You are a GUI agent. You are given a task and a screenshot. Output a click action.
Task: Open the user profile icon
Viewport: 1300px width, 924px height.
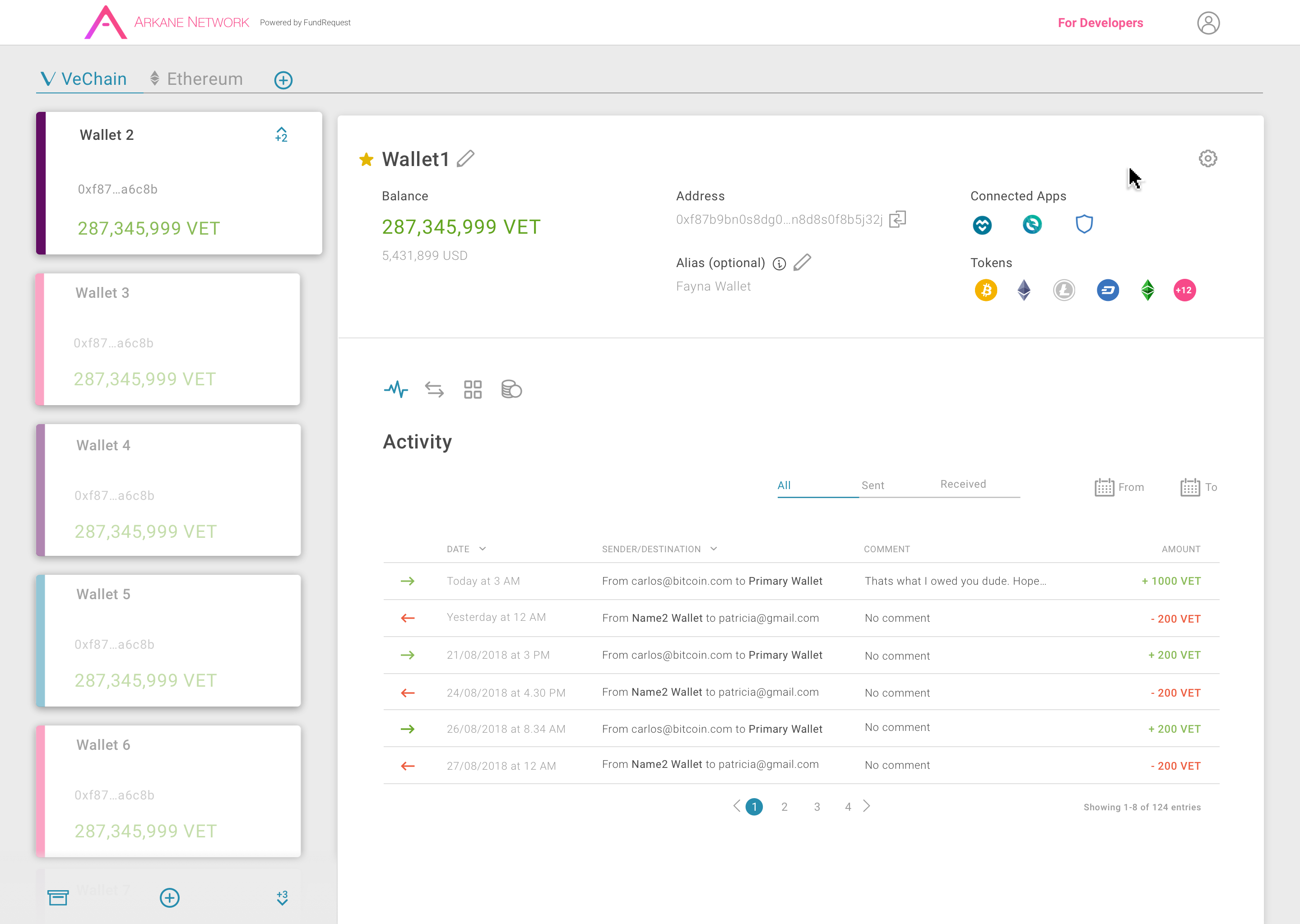(x=1208, y=23)
